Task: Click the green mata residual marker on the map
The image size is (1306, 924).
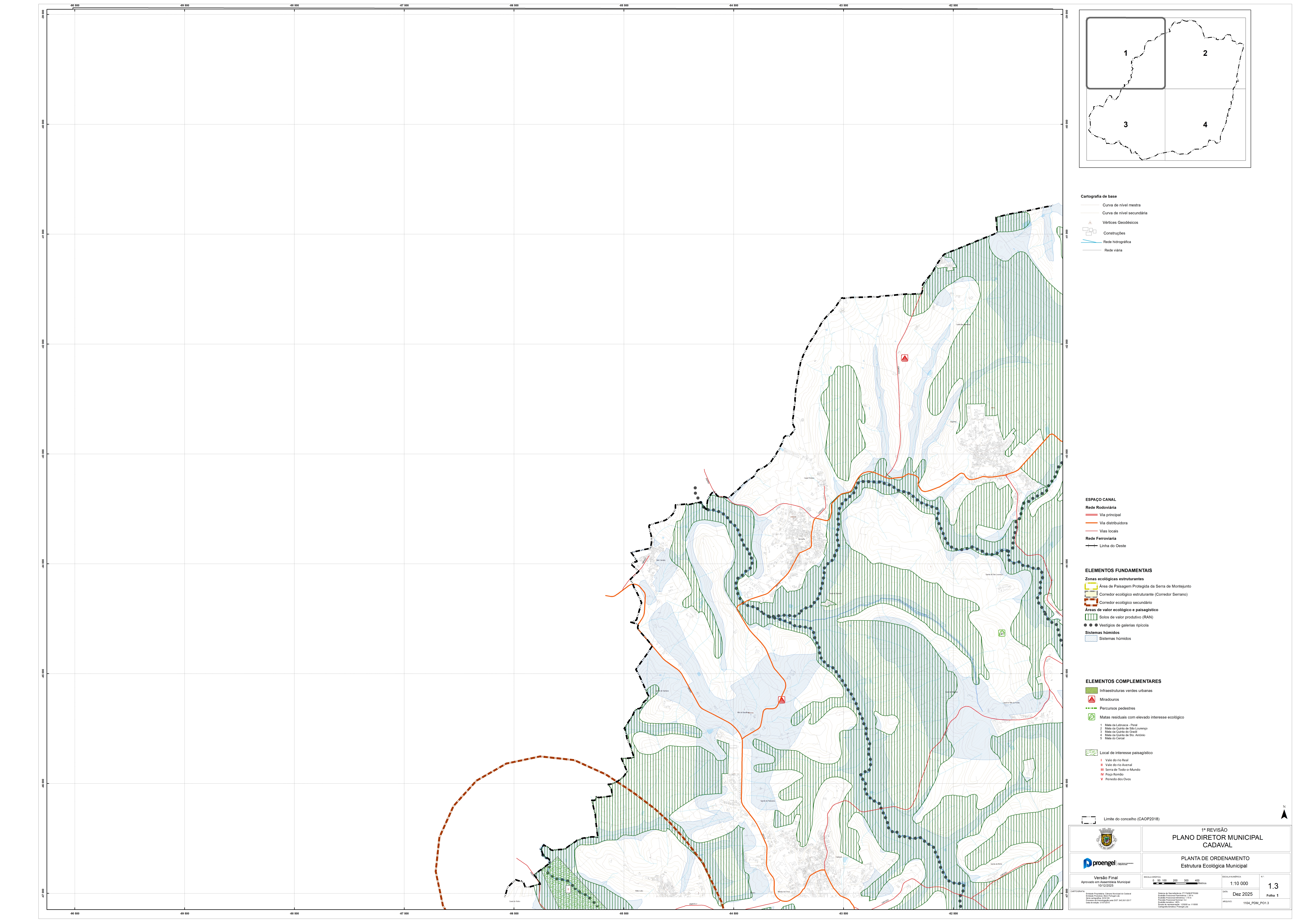Action: [x=1002, y=633]
